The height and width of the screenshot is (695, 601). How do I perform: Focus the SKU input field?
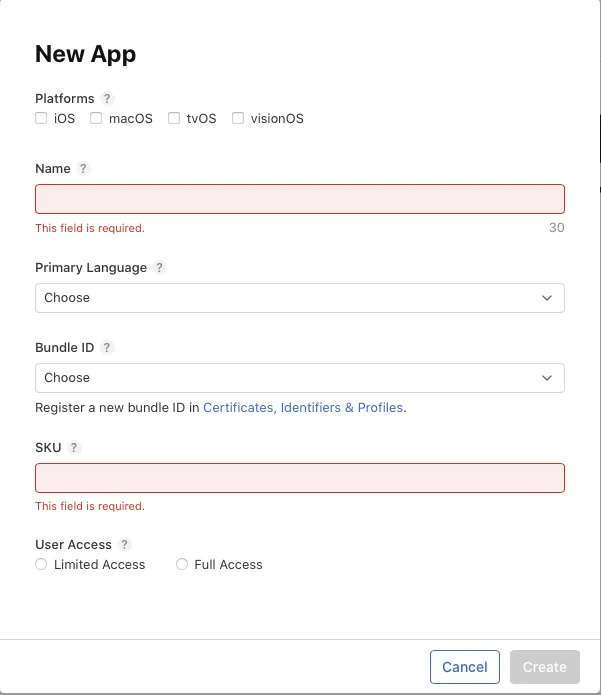[x=299, y=478]
